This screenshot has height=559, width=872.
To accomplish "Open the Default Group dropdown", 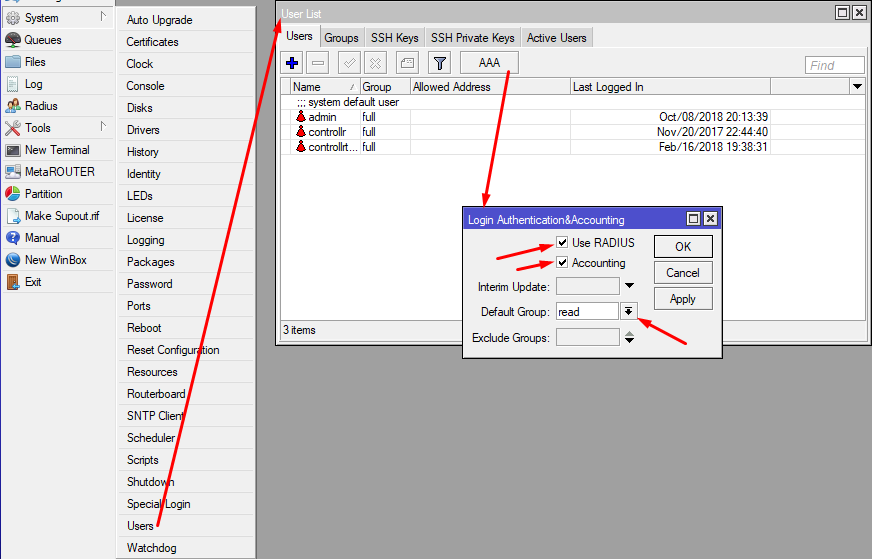I will click(x=628, y=311).
